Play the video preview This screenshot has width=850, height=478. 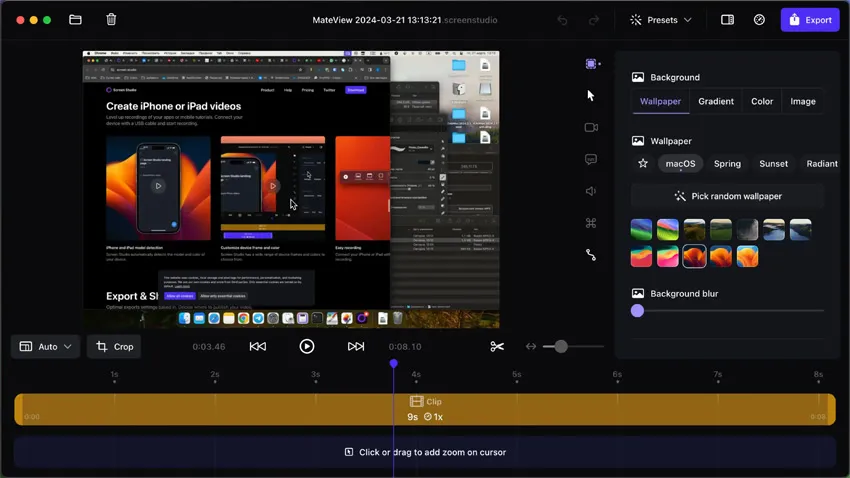click(307, 346)
